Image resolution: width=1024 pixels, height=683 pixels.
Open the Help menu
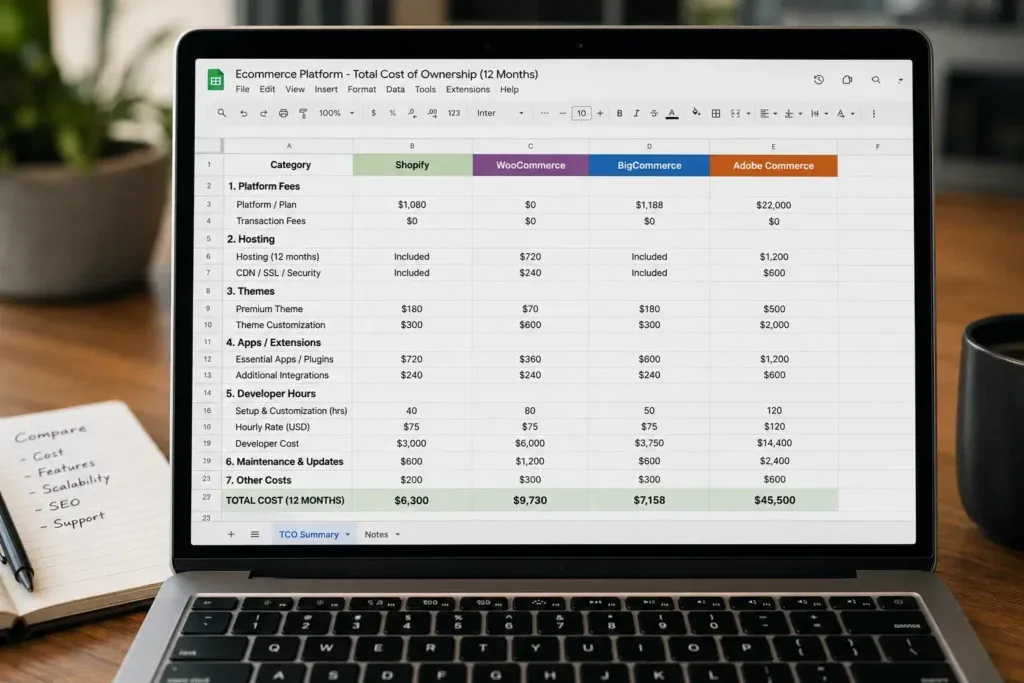point(509,89)
